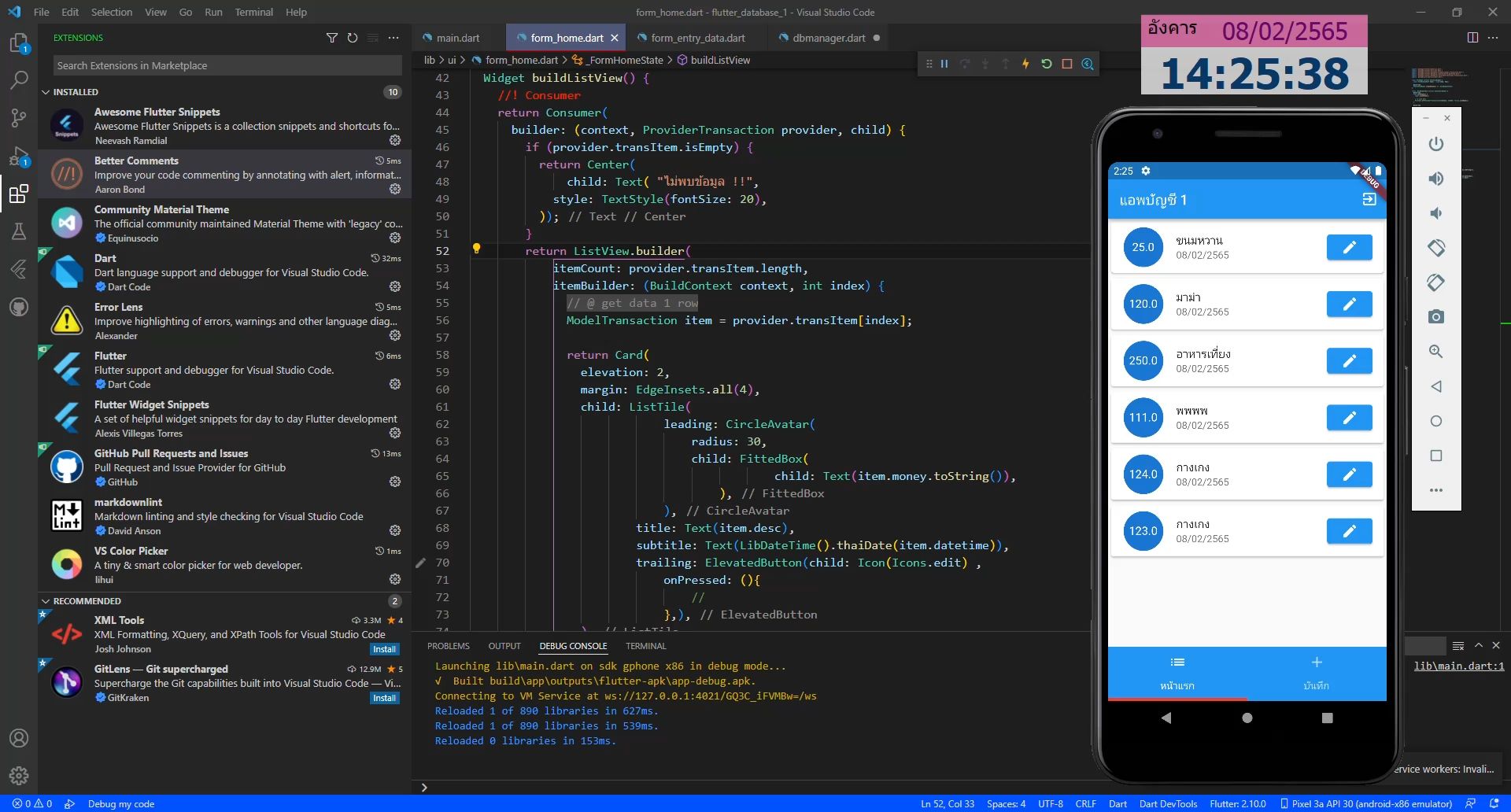Open the Source Control view
Image resolution: width=1511 pixels, height=812 pixels.
[19, 118]
